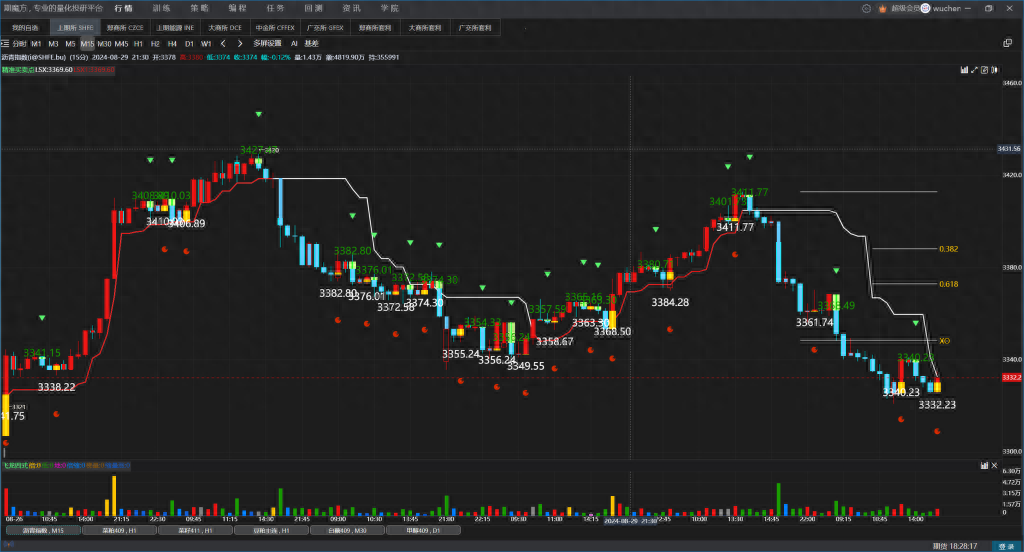Click the 3431.56 crosshair price tag on the axis

(x=1009, y=149)
